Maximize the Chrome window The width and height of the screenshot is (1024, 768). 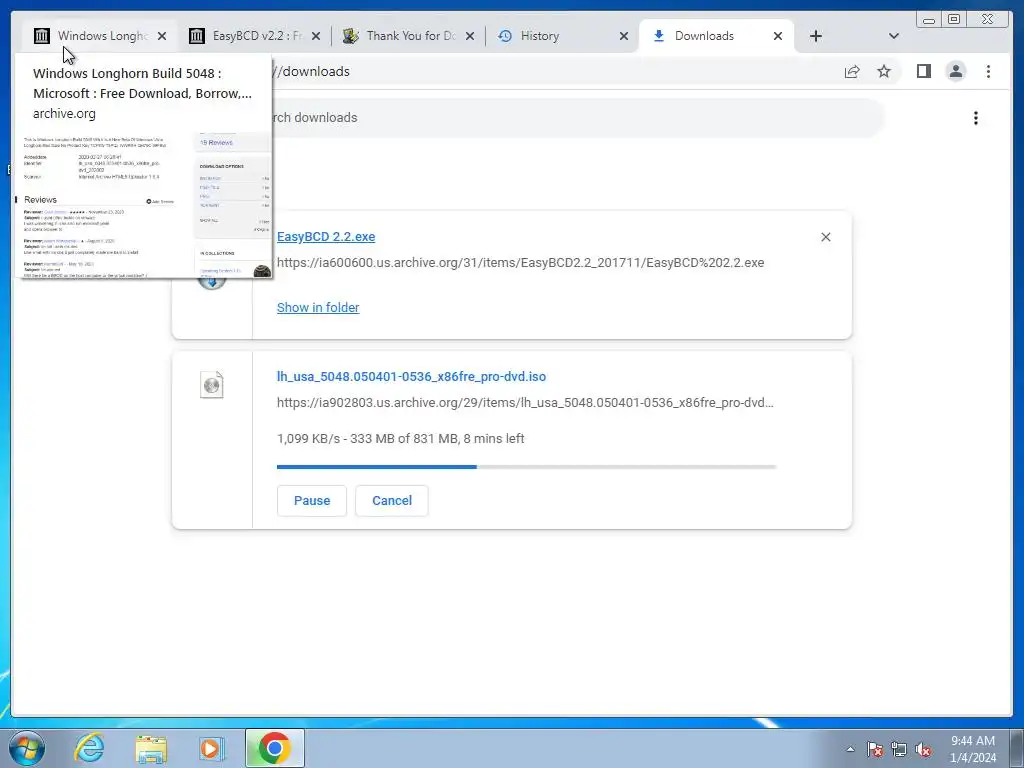point(954,20)
